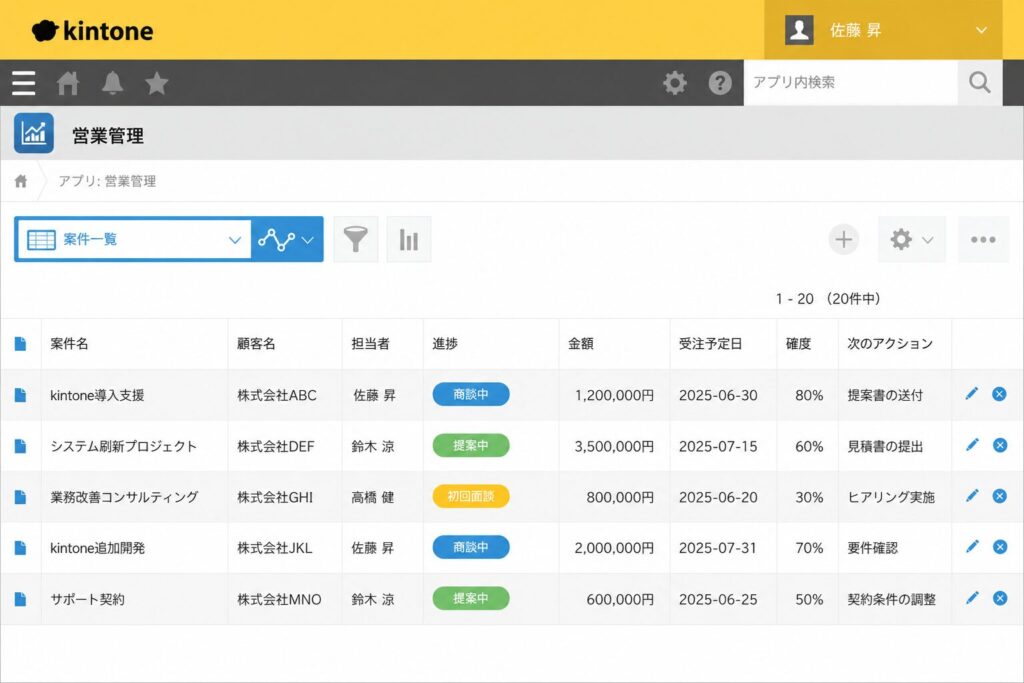1024x683 pixels.
Task: Delete the サポート契約 record
Action: click(x=1000, y=597)
